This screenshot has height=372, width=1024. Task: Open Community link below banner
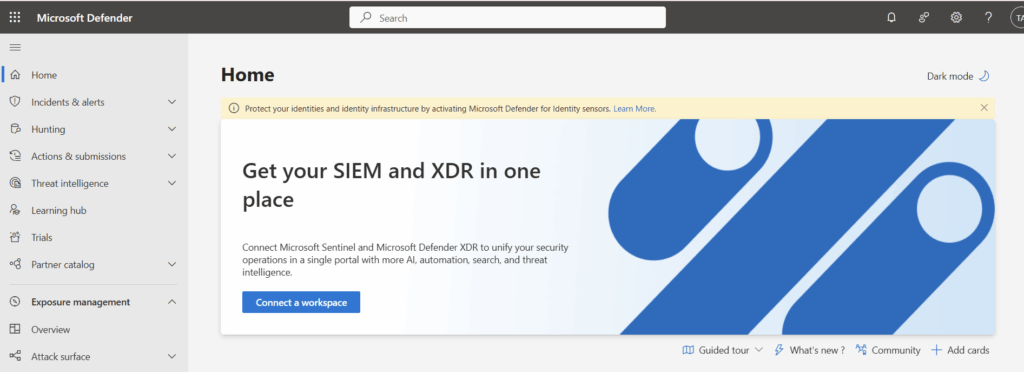tap(896, 350)
